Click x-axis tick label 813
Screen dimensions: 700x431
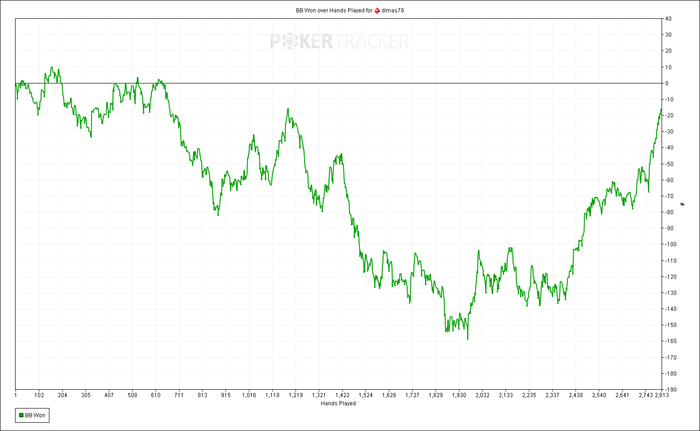(x=202, y=395)
